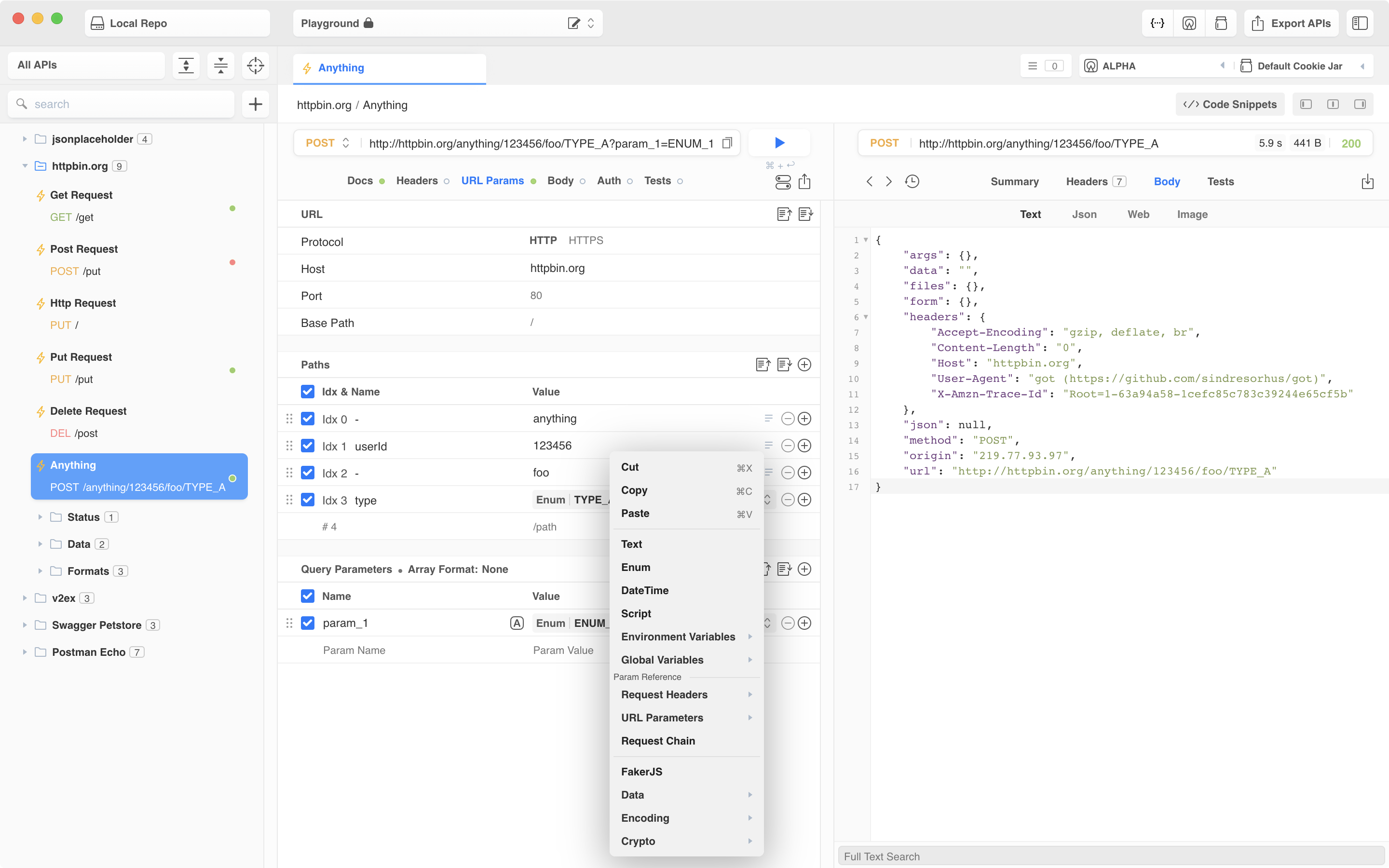
Task: Save the response with the download icon
Action: (1368, 181)
